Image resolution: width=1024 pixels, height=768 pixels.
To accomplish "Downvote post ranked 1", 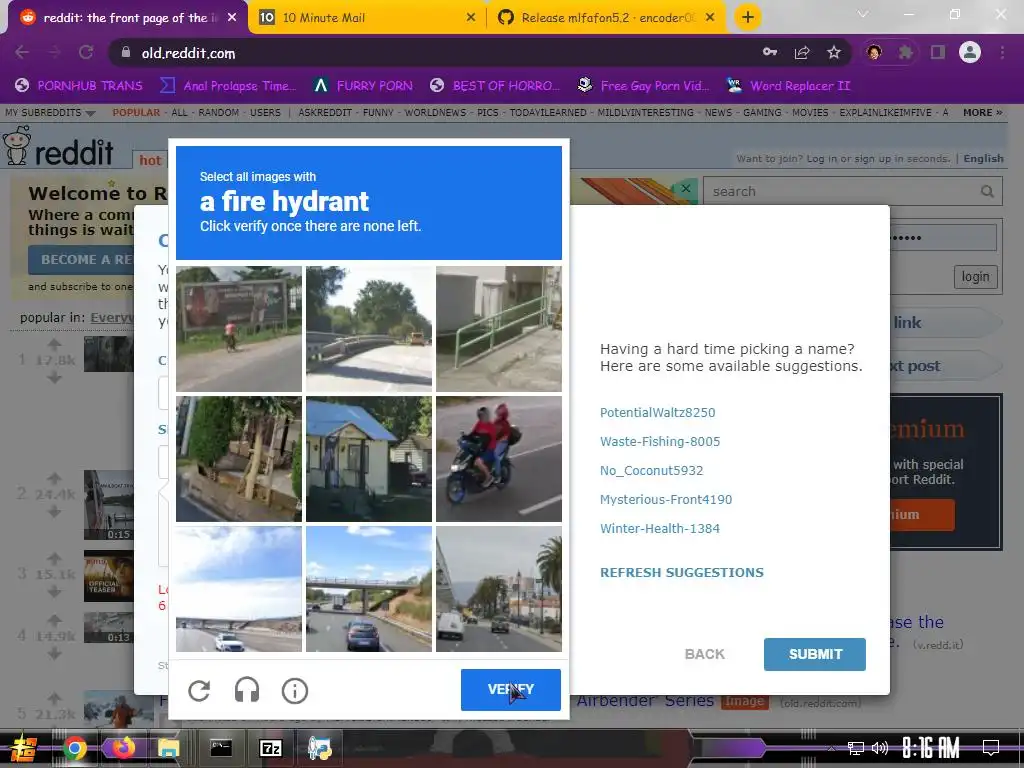I will pos(54,377).
